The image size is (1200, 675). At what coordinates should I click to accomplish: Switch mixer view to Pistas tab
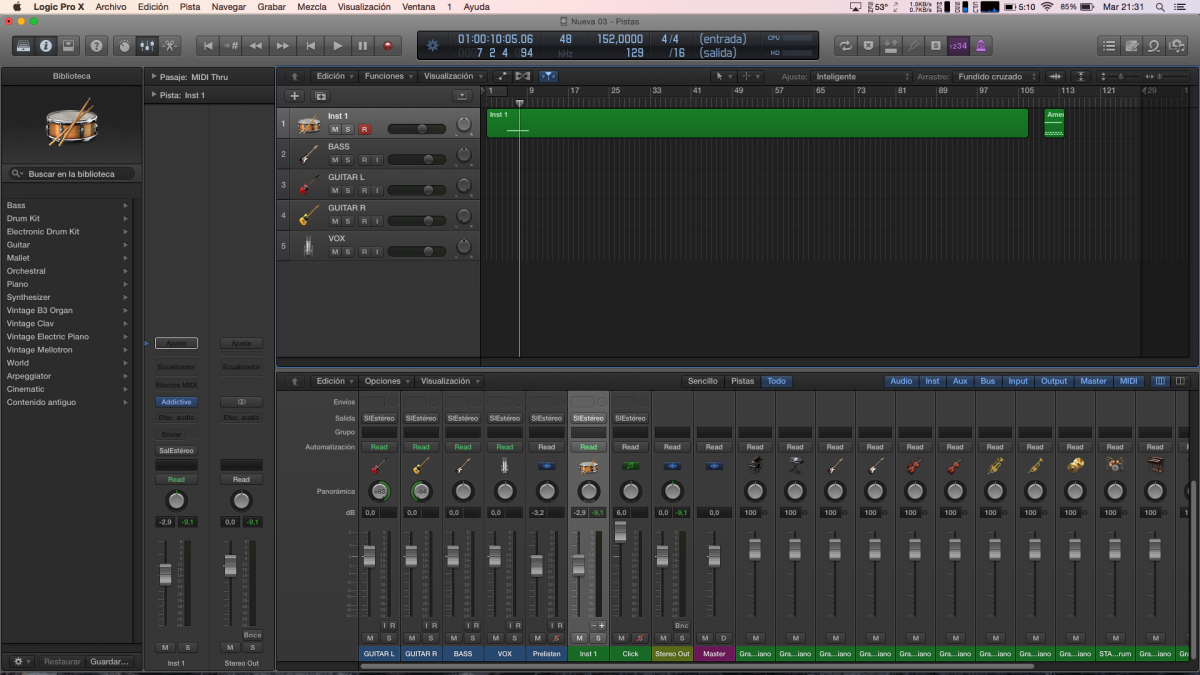click(742, 381)
